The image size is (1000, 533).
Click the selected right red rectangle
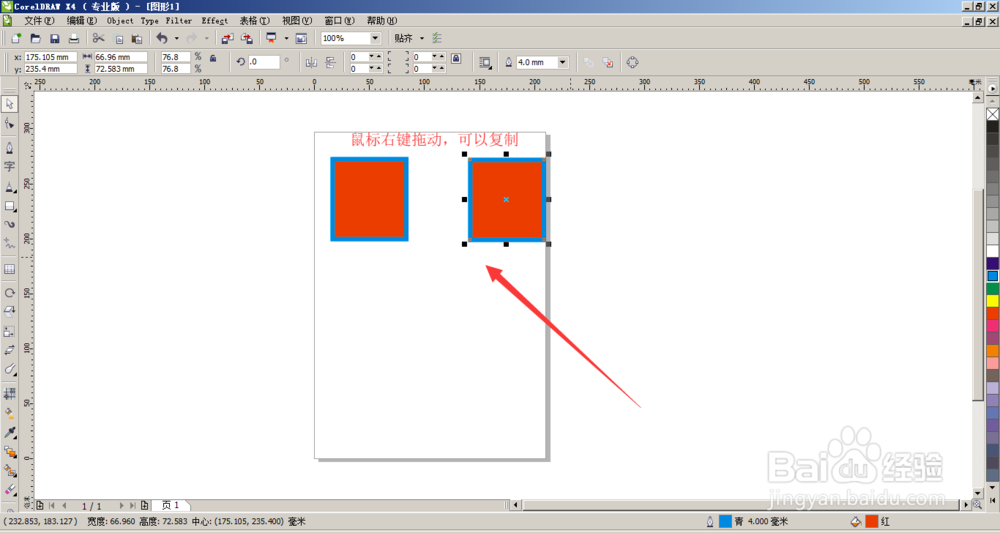coord(506,200)
